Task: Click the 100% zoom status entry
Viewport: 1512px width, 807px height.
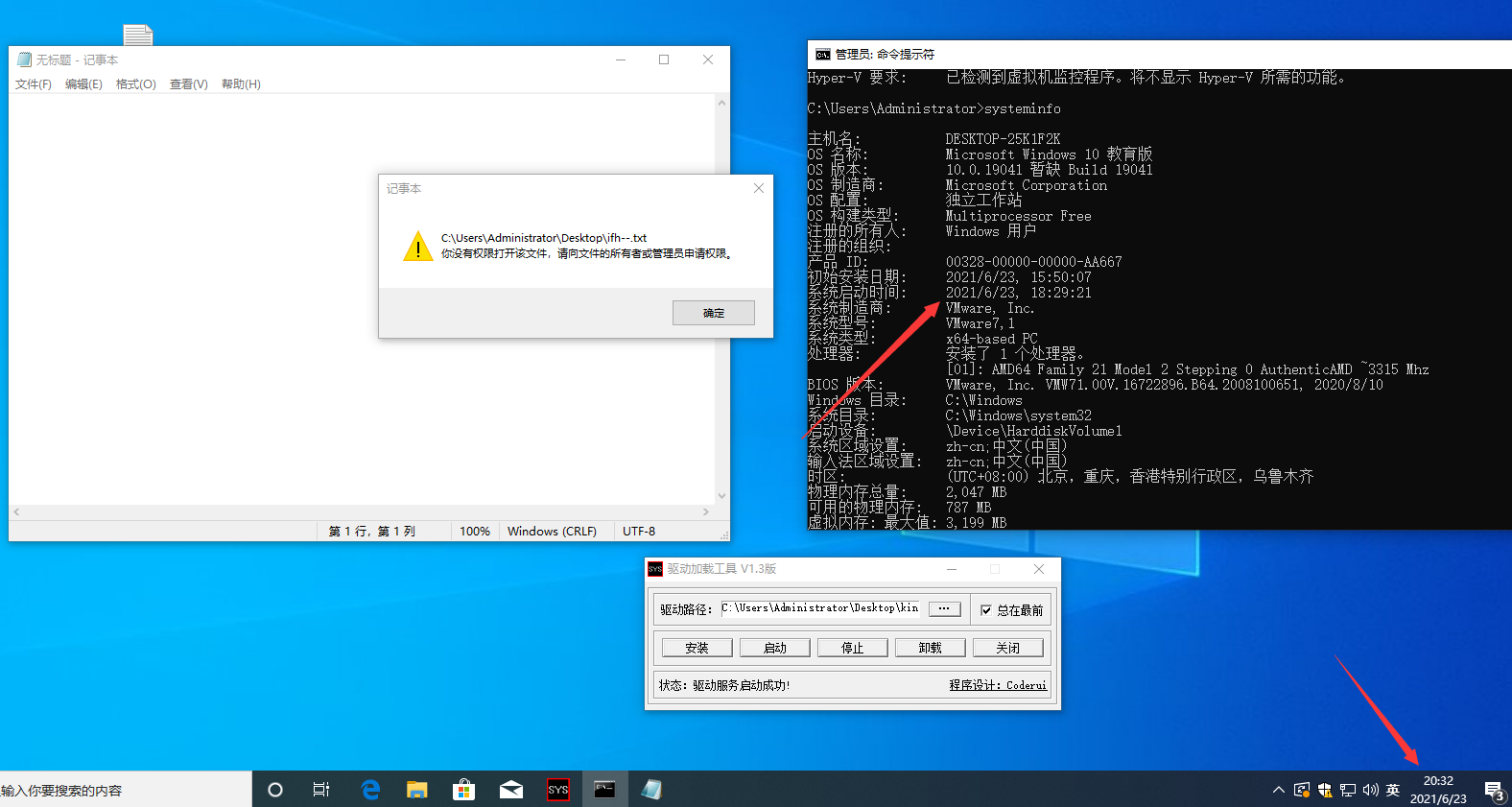Action: coord(475,531)
